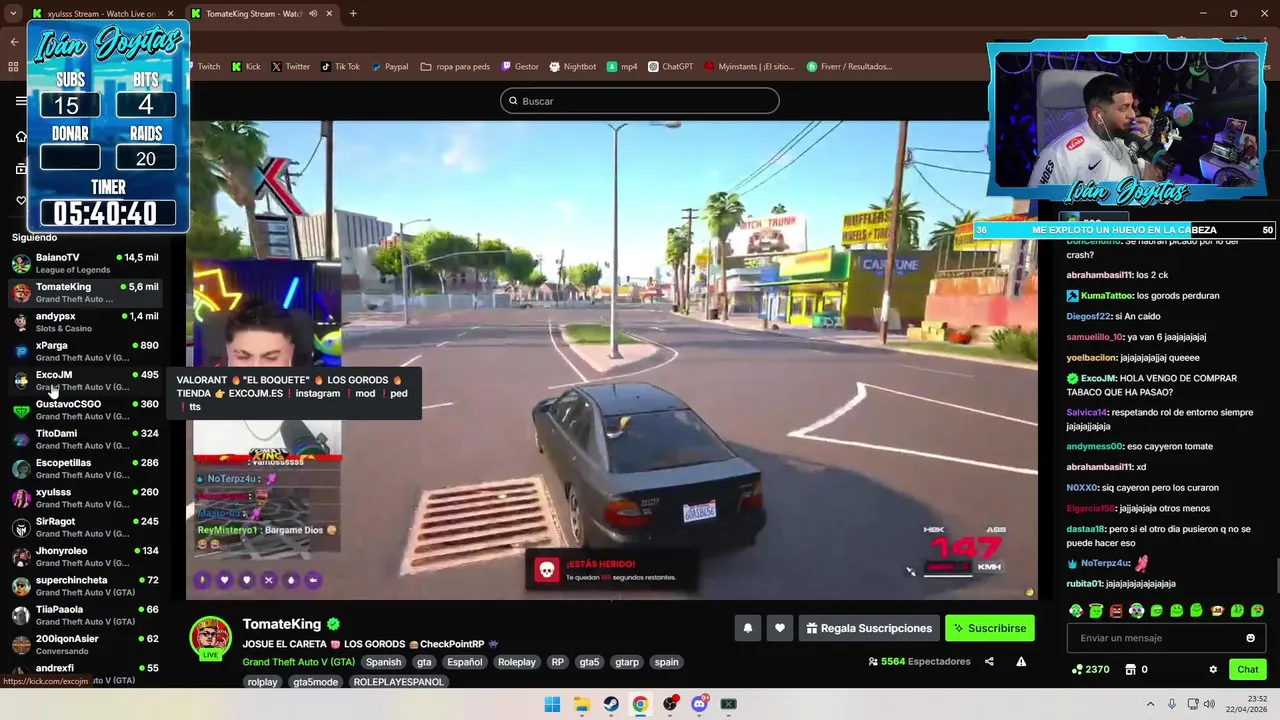Click Regala Suscripciones button
1280x720 pixels.
tap(868, 628)
